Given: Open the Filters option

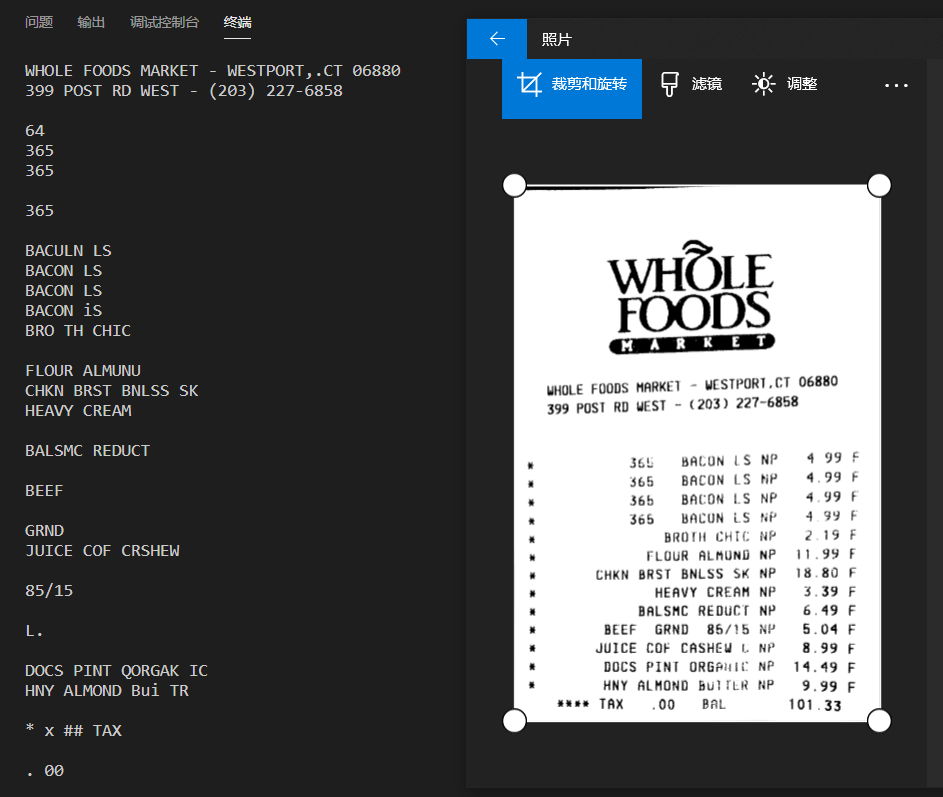Looking at the screenshot, I should (691, 84).
